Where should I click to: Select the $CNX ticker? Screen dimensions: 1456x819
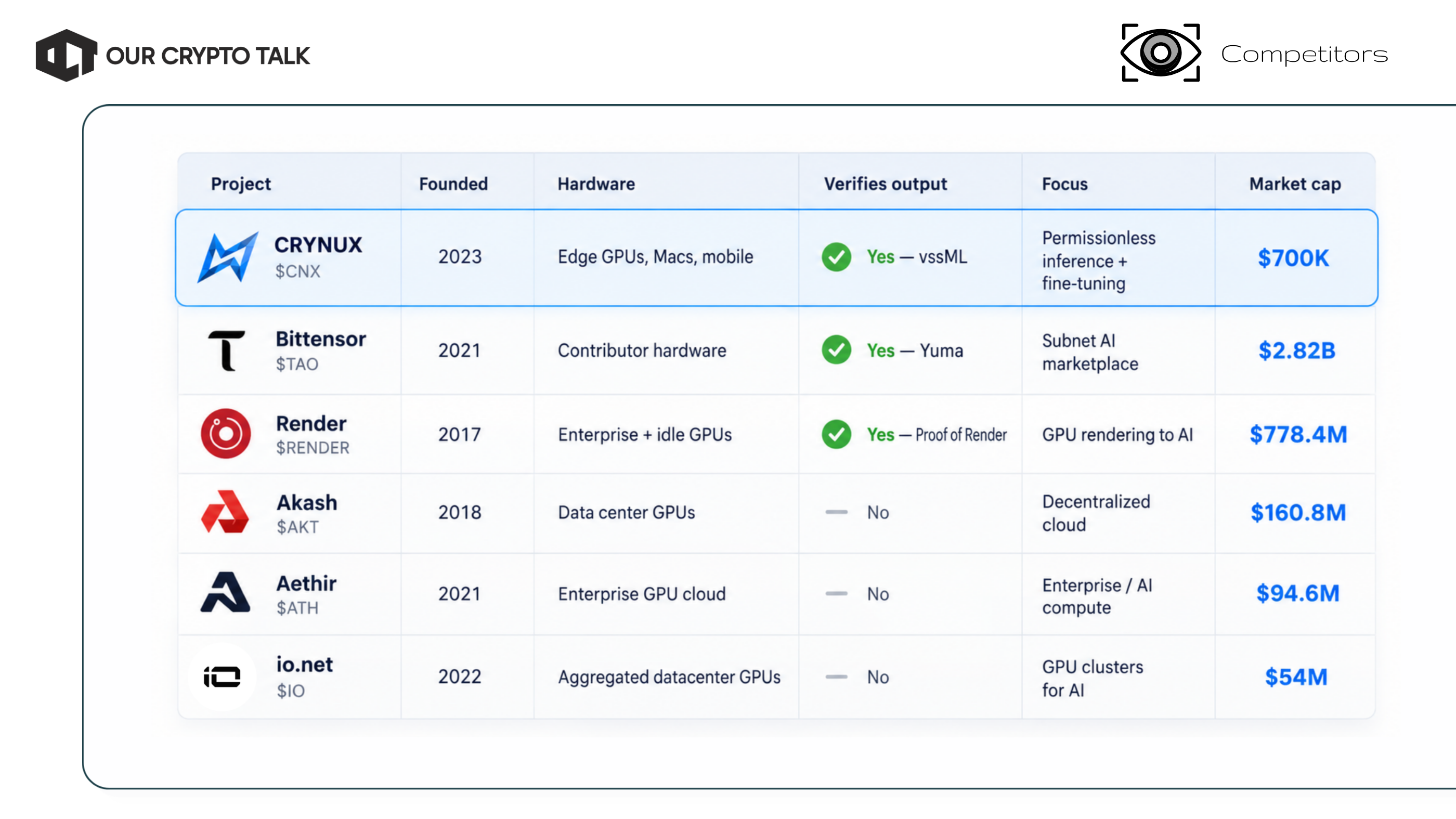tap(298, 271)
